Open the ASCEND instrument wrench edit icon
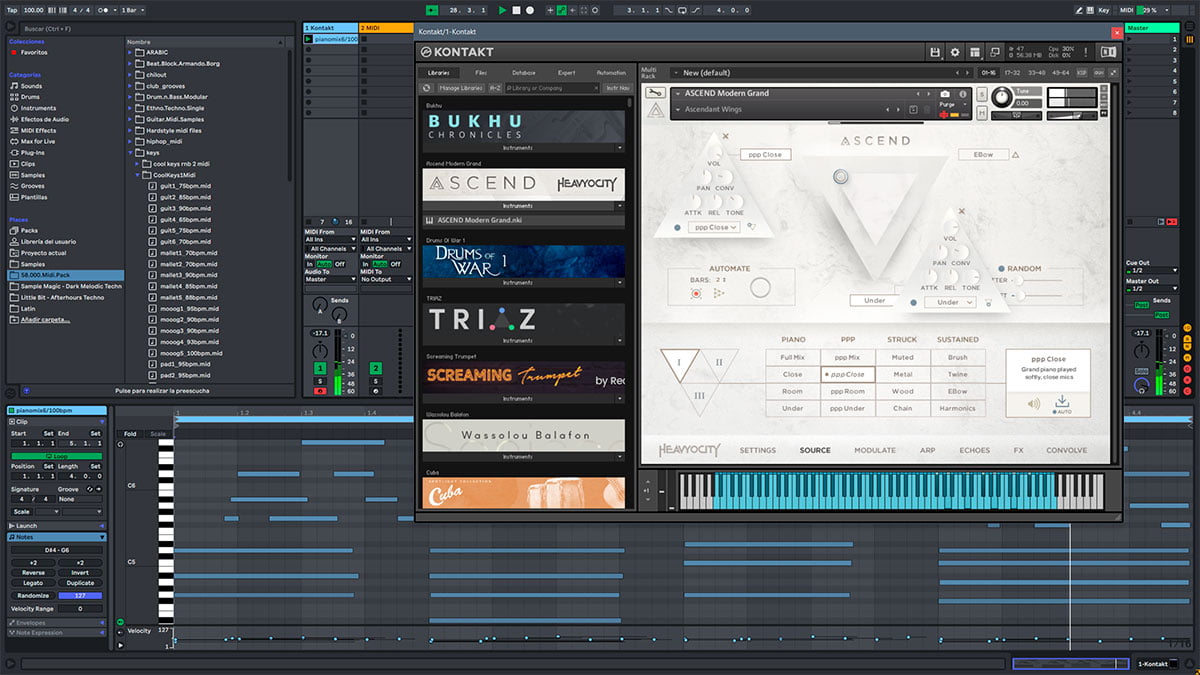The height and width of the screenshot is (675, 1200). click(656, 93)
